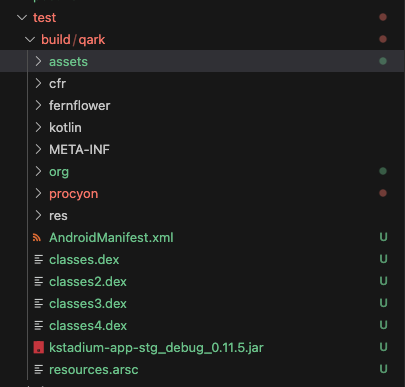The height and width of the screenshot is (387, 405).
Task: Click the git status dot on test row
Action: tap(383, 17)
